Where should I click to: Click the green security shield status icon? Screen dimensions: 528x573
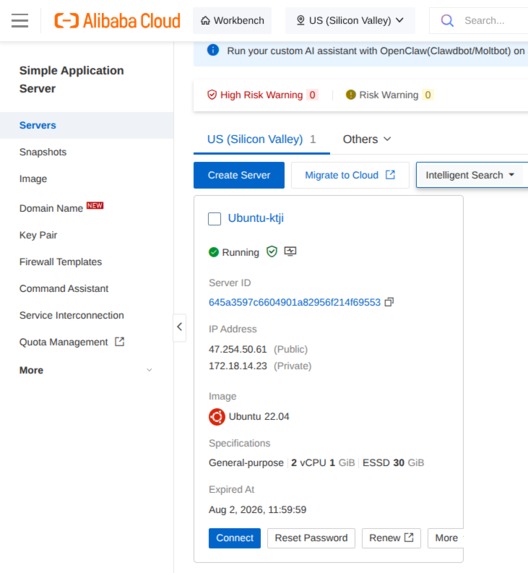tap(271, 251)
